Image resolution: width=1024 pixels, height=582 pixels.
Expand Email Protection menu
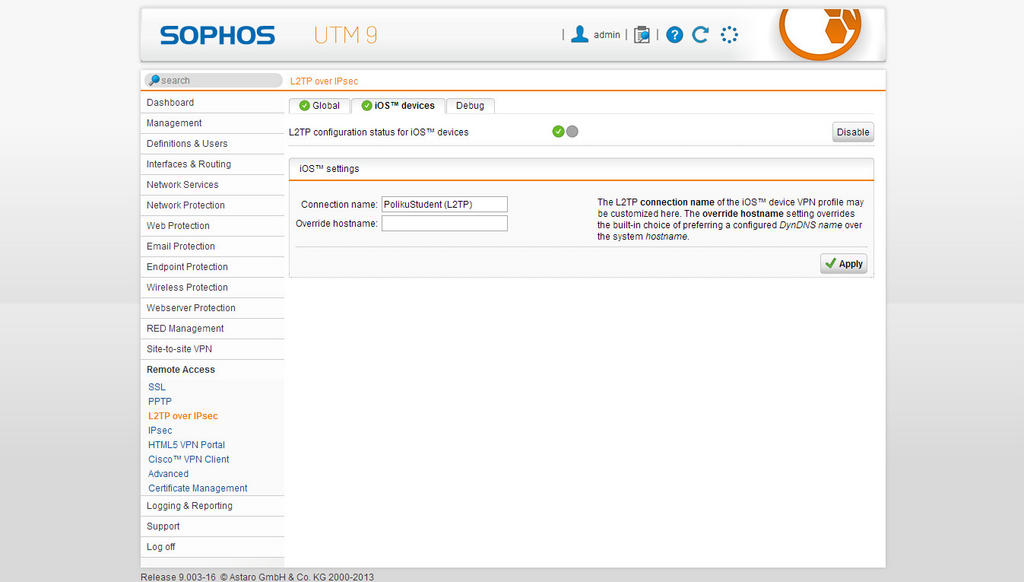(x=212, y=246)
